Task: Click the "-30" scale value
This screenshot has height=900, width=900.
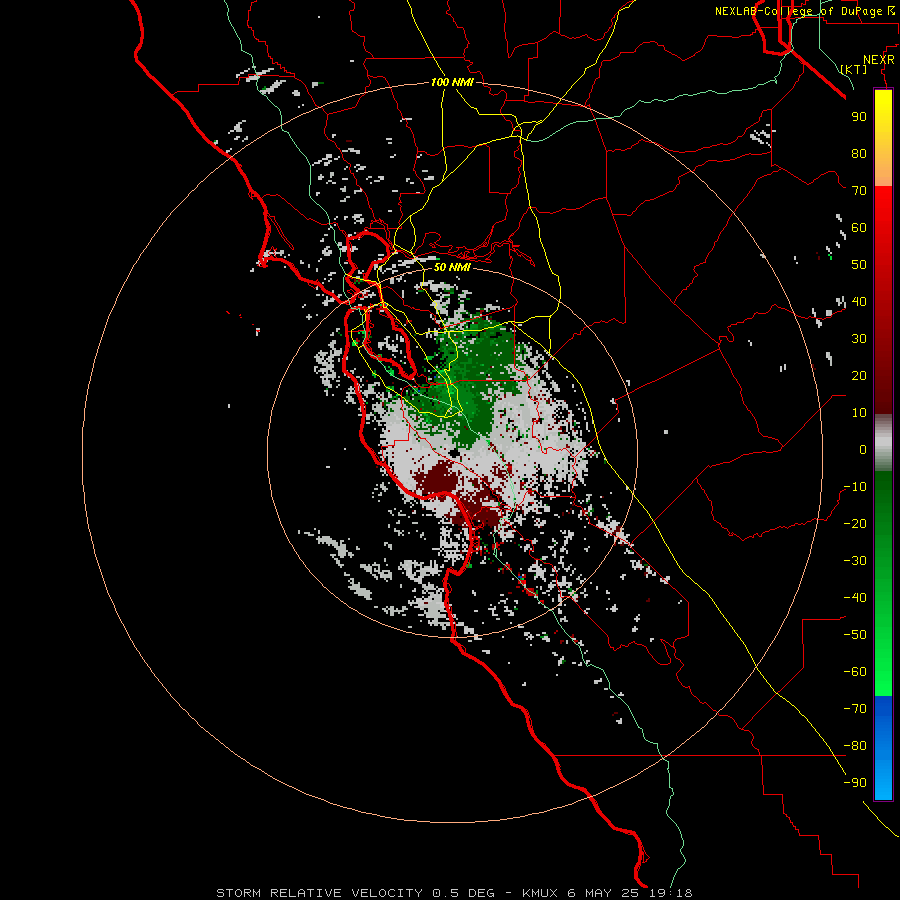Action: (x=855, y=561)
